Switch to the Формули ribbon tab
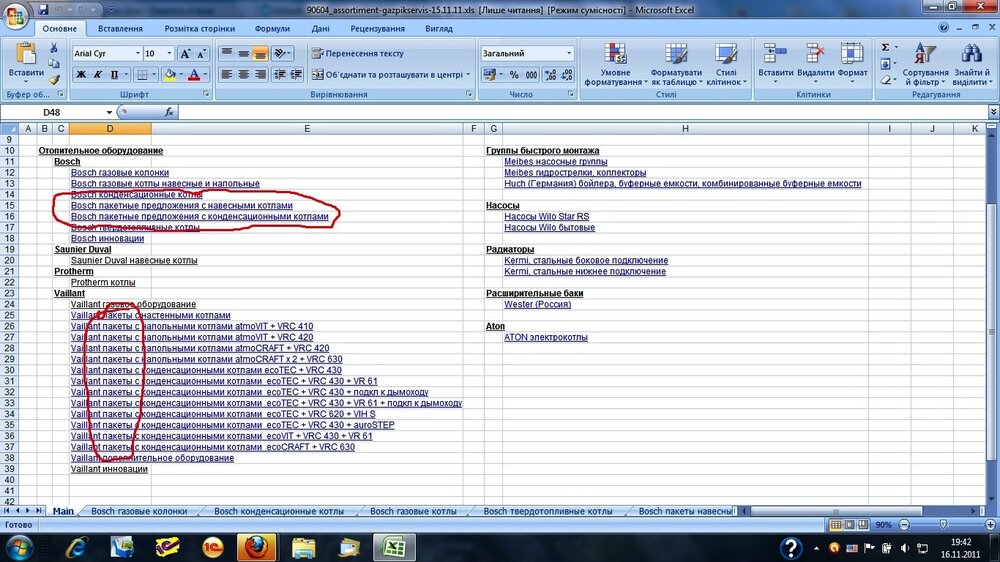This screenshot has width=1000, height=562. click(272, 29)
